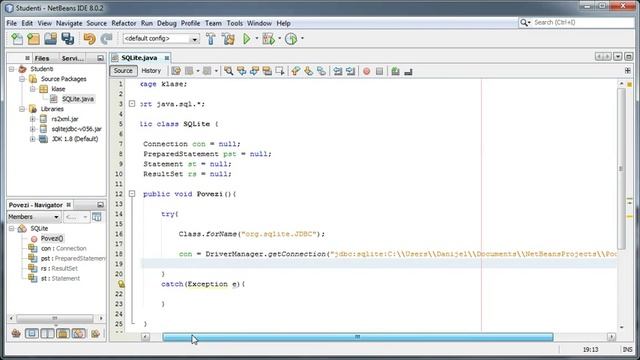Open Run Project dropdown arrow
This screenshot has width=640, height=360.
tap(257, 38)
